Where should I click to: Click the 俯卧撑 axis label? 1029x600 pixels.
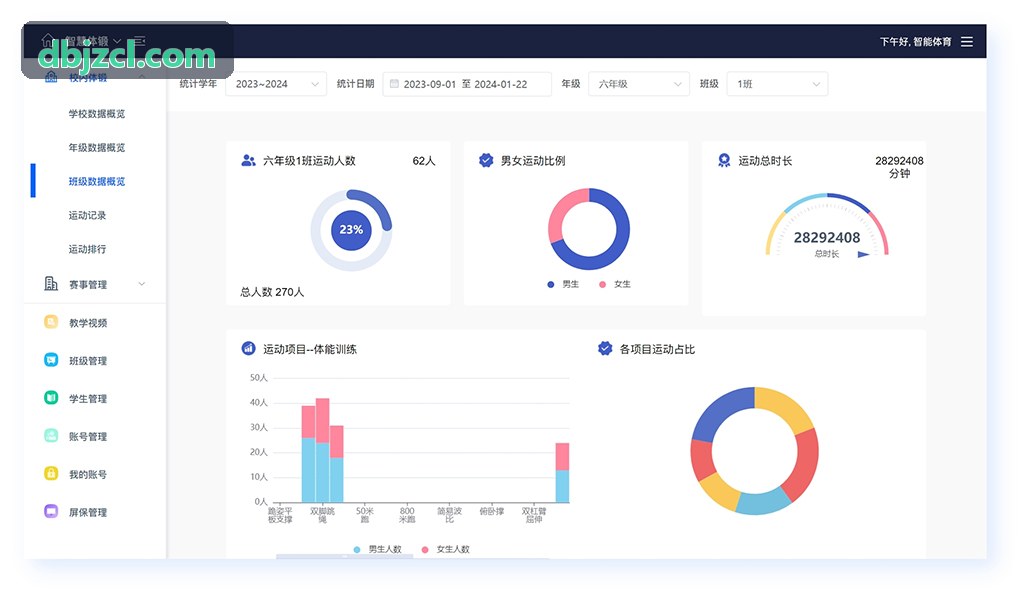click(x=492, y=511)
